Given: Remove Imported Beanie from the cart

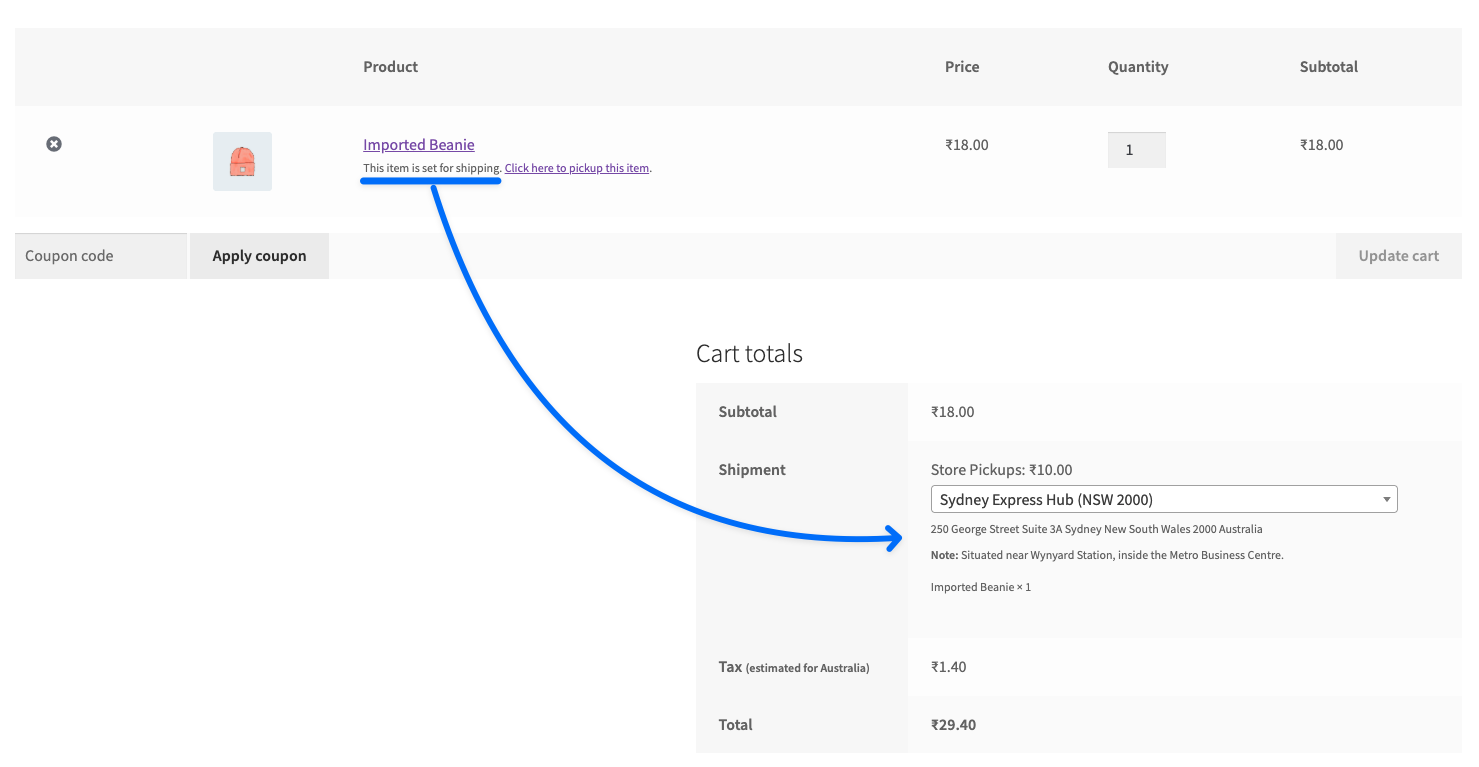Looking at the screenshot, I should coord(54,144).
